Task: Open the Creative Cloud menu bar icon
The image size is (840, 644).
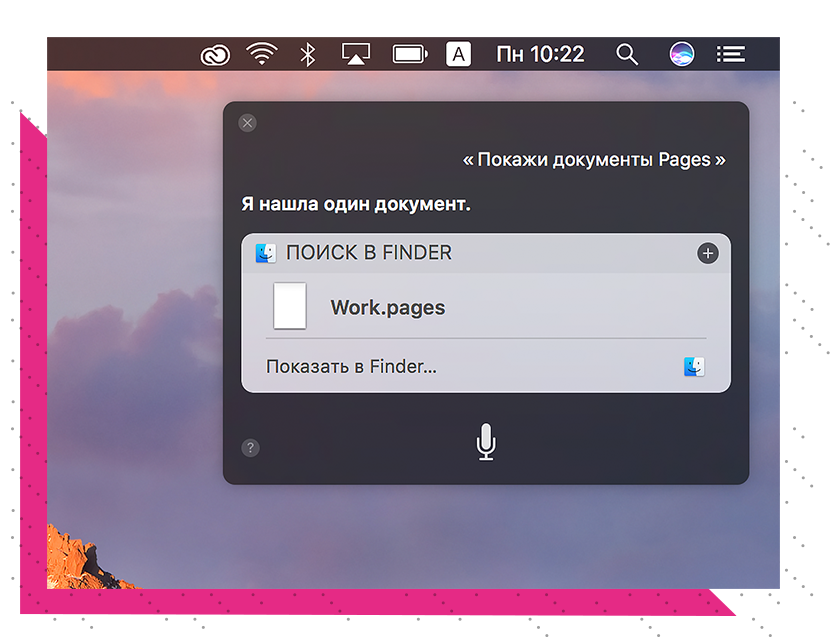Action: point(215,54)
